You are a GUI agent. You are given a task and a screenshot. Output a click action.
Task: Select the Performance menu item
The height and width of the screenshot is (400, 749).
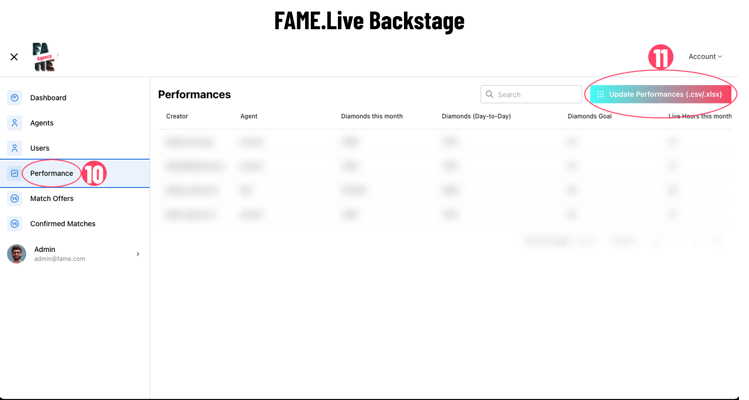[52, 173]
